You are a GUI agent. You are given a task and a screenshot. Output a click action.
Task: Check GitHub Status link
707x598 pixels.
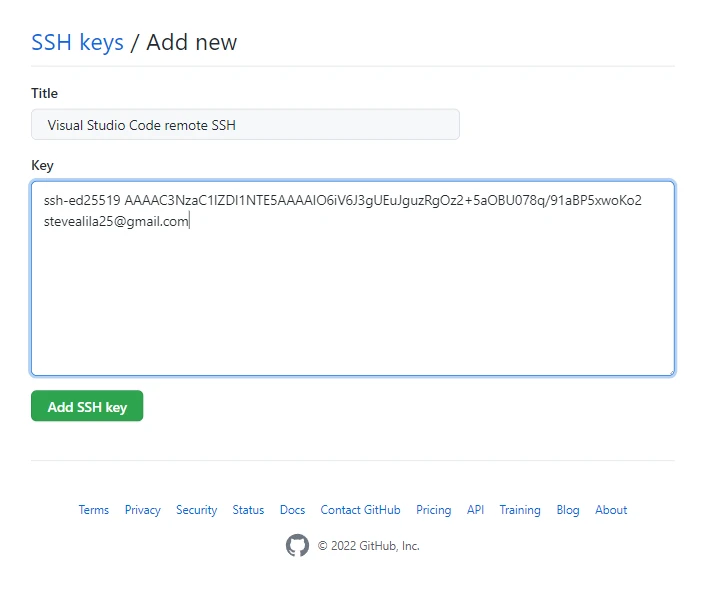point(248,510)
